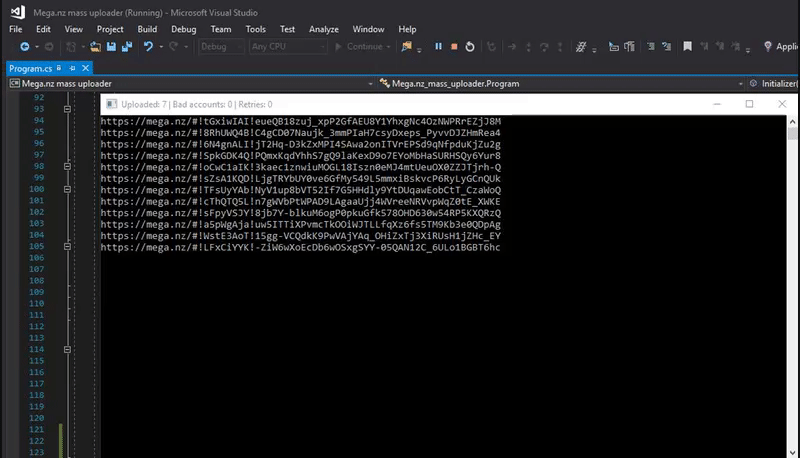
Task: Open the Analyze menu
Action: 324,29
